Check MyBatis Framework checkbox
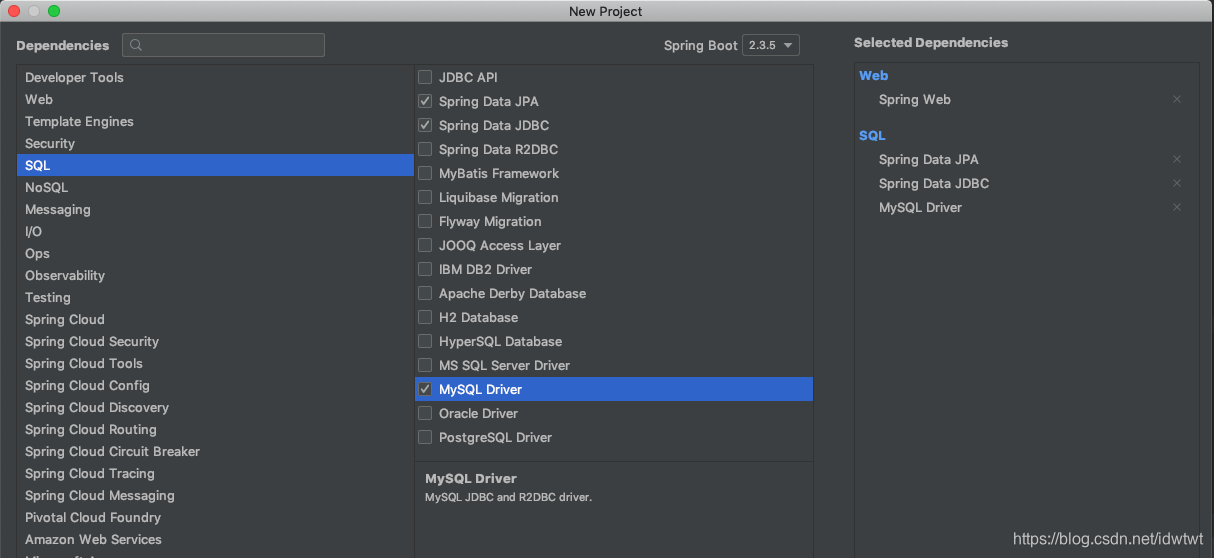This screenshot has height=558, width=1214. pyautogui.click(x=425, y=173)
